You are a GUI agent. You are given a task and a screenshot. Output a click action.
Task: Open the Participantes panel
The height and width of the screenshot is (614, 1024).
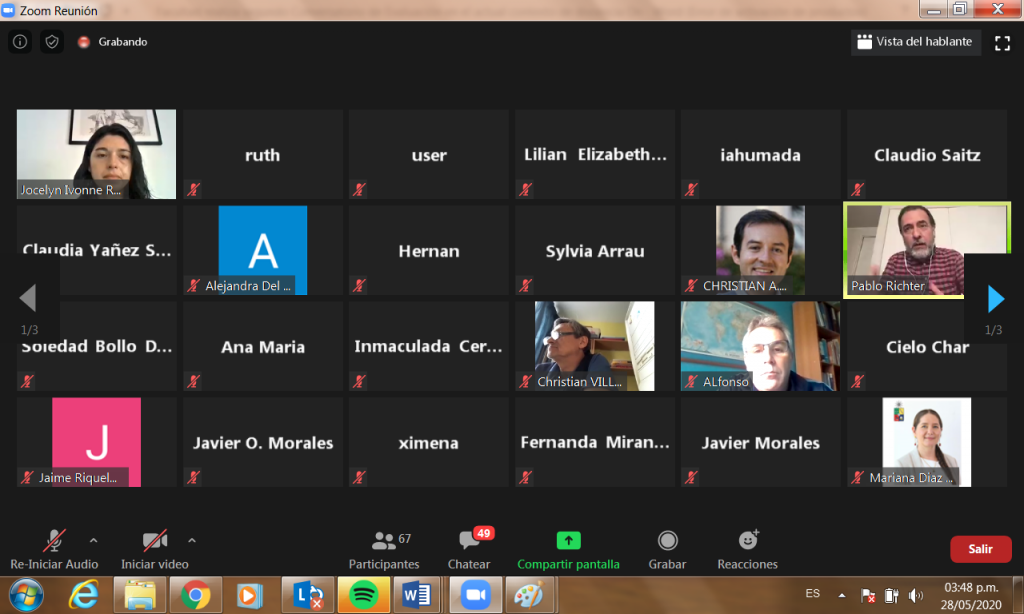(x=384, y=541)
